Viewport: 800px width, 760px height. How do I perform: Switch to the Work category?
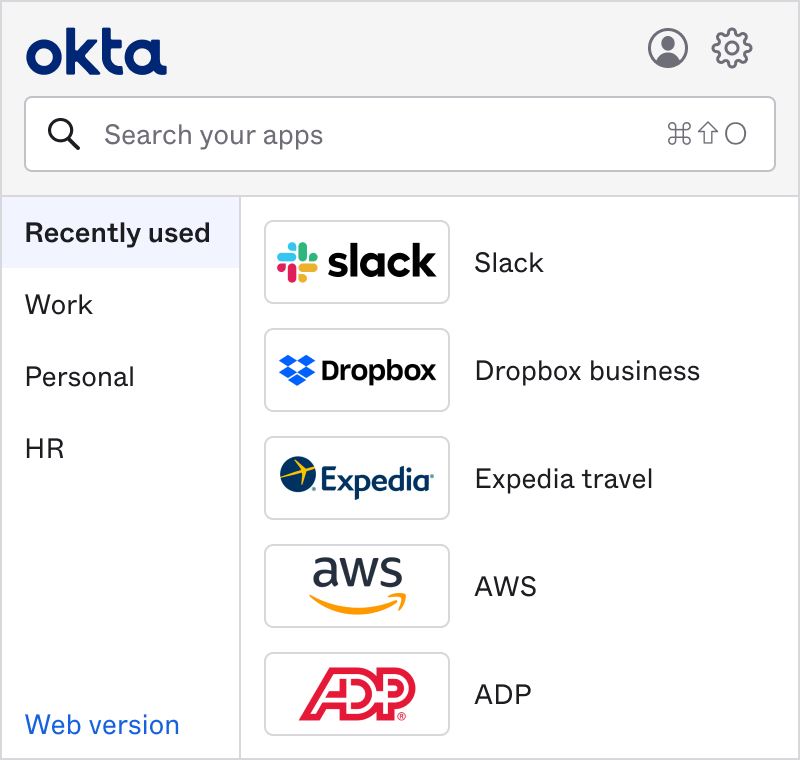pos(59,305)
